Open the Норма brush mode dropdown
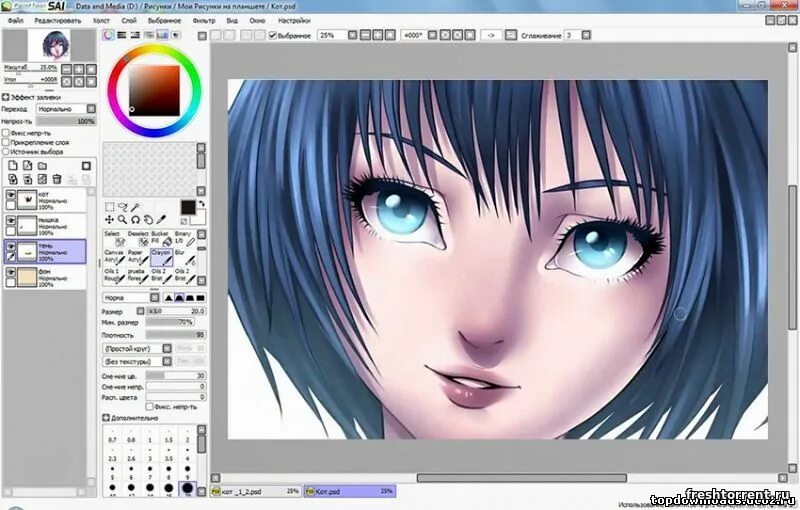Image resolution: width=800 pixels, height=510 pixels. pyautogui.click(x=131, y=298)
